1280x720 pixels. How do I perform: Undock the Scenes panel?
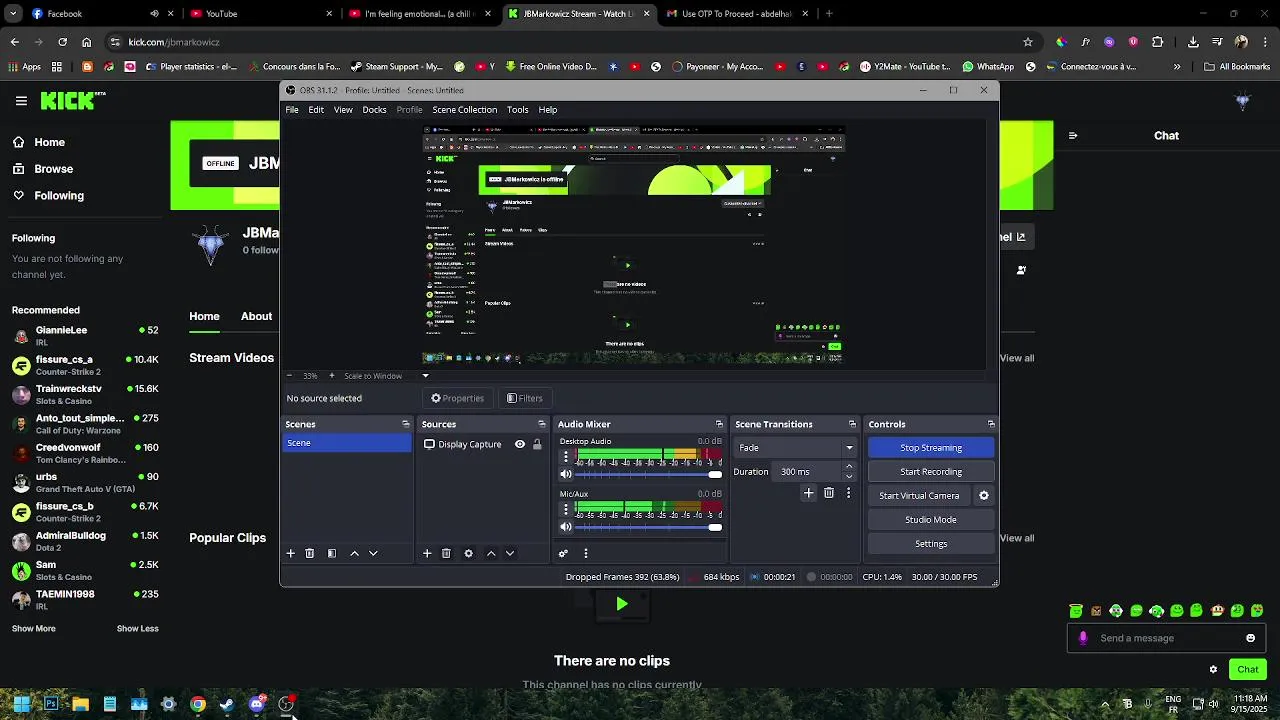click(406, 424)
